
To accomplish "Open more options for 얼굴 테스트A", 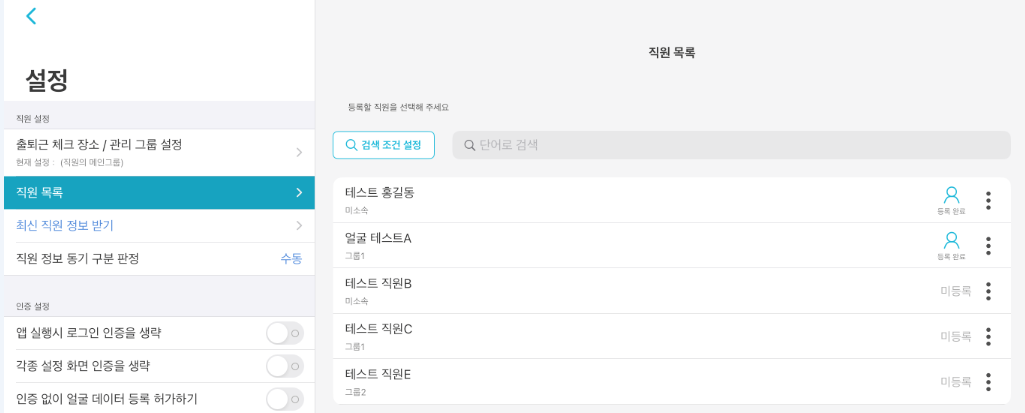I will click(x=988, y=245).
